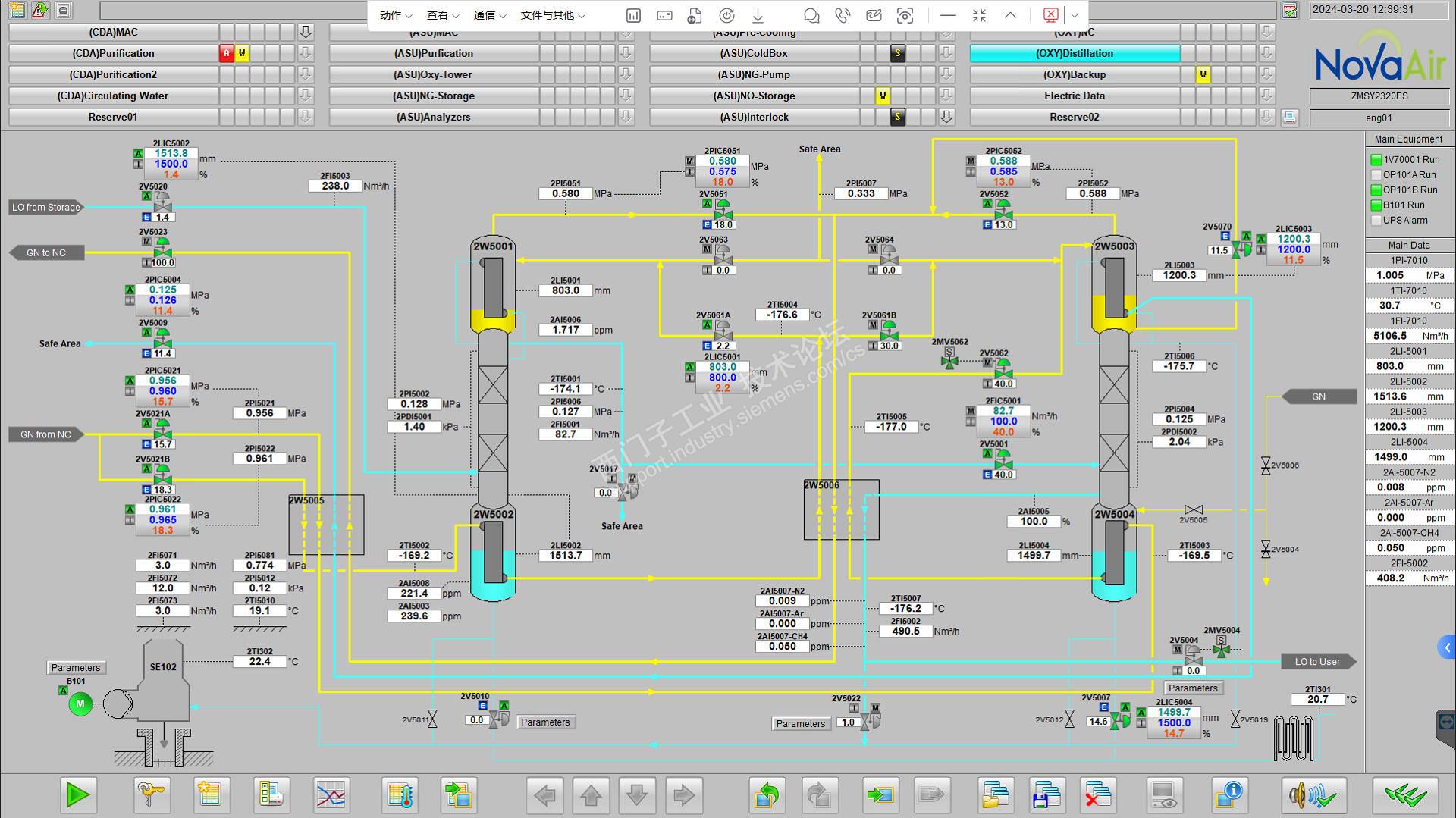
Task: Click the speaker horn acknowledge icon
Action: click(x=1314, y=795)
